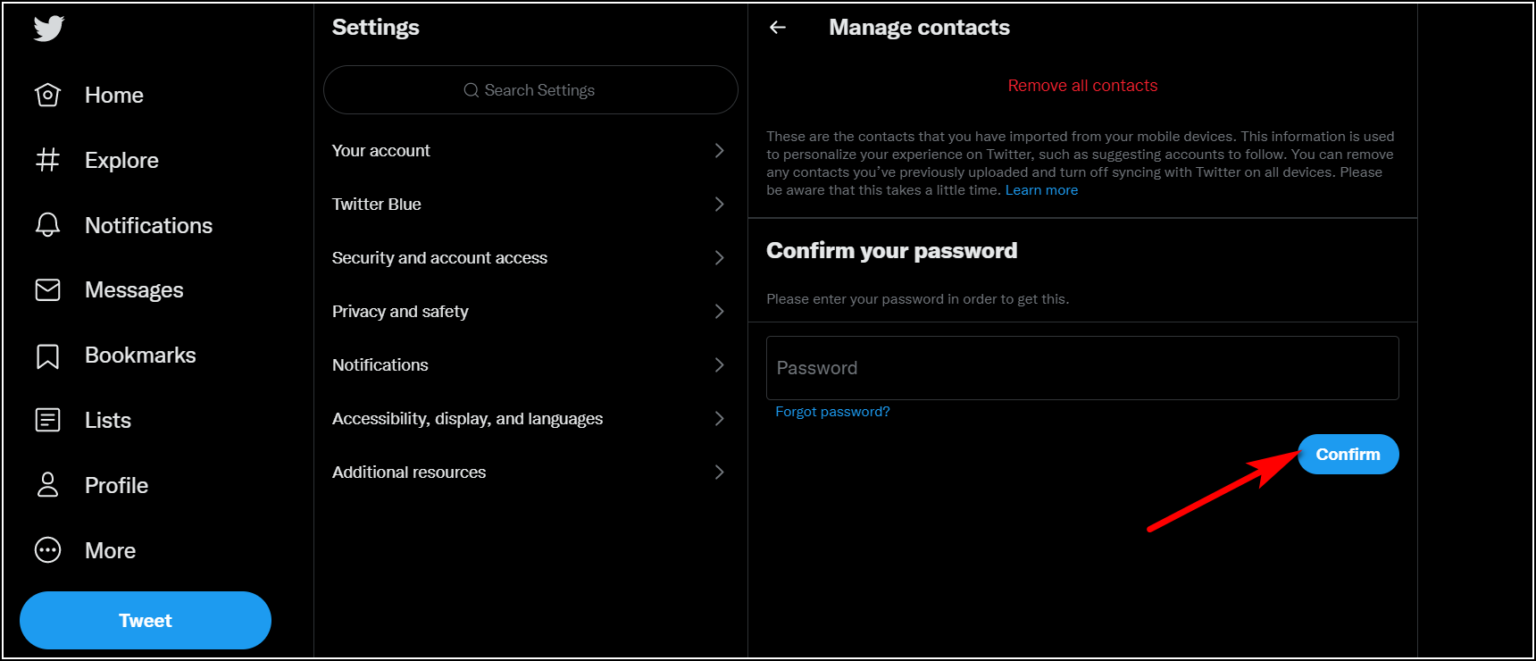Open Notifications via the bell icon
Image resolution: width=1536 pixels, height=661 pixels.
47,225
